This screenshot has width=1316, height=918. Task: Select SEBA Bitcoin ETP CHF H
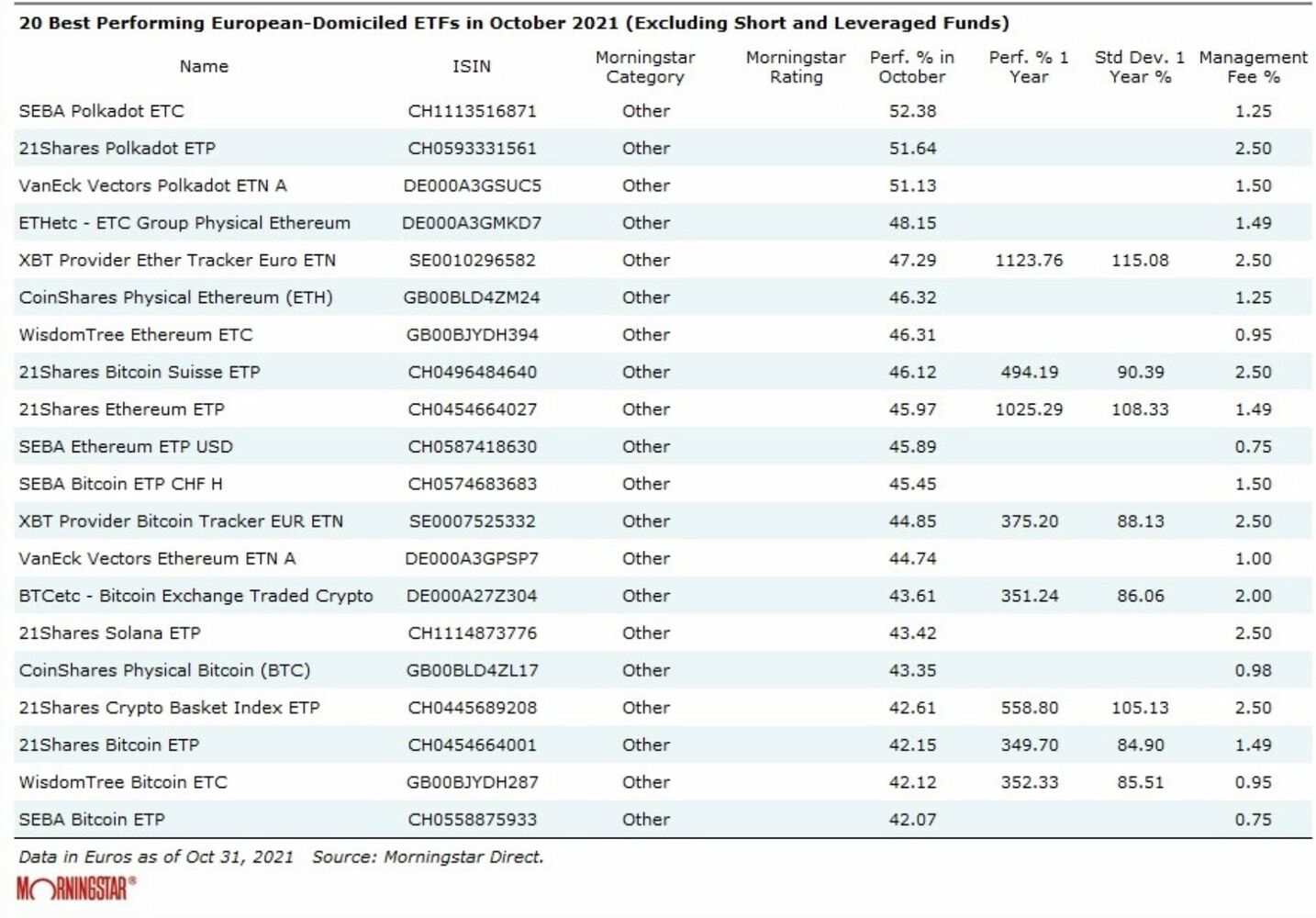[120, 484]
